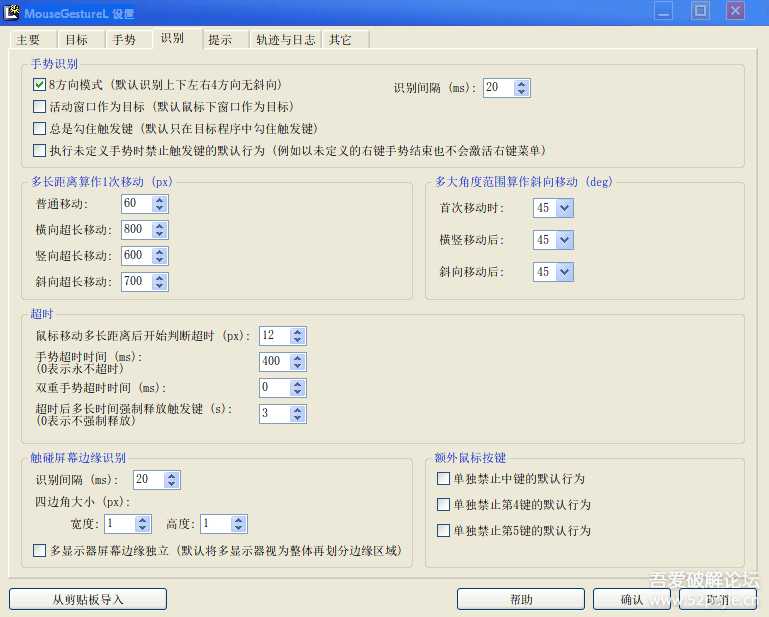Screen dimensions: 769x617
Task: Increase 斜向超长移动 value with up arrow
Action: 161,277
